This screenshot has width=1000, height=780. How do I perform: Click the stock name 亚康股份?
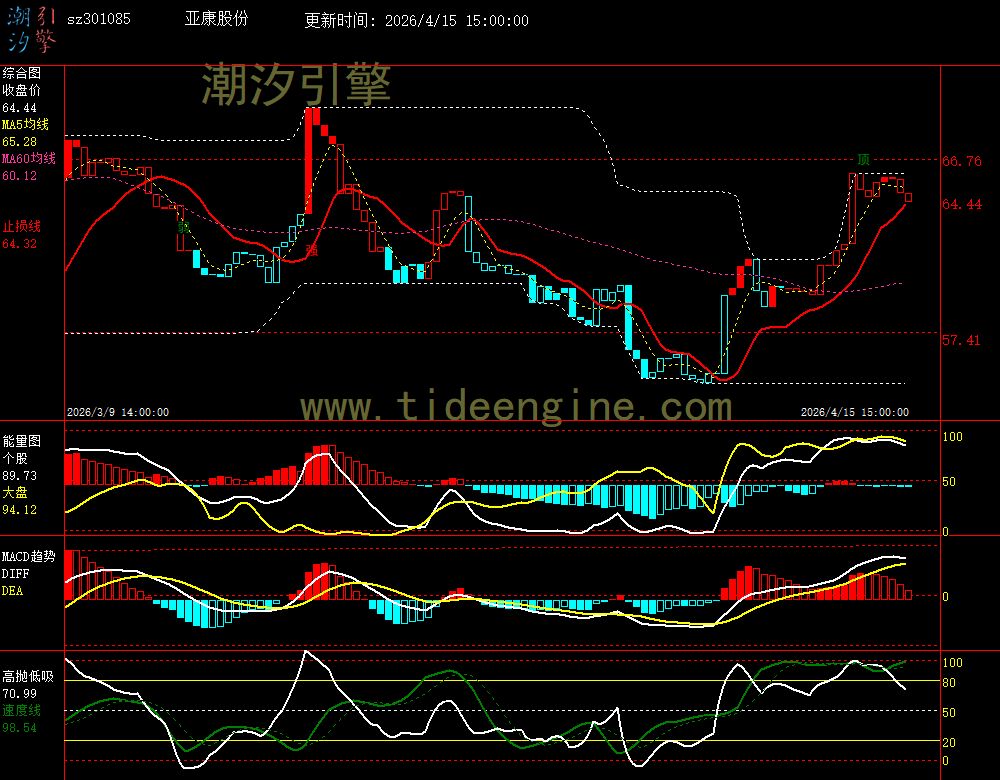point(216,20)
